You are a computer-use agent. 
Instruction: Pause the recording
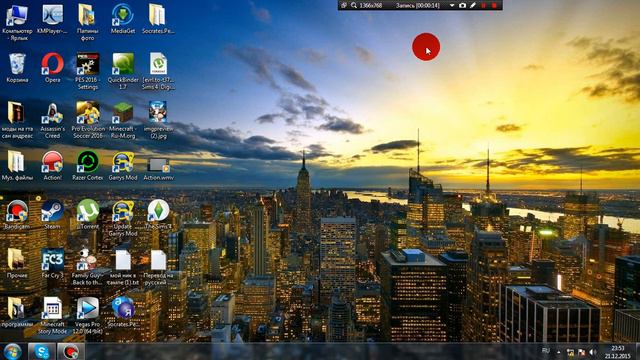pyautogui.click(x=484, y=5)
